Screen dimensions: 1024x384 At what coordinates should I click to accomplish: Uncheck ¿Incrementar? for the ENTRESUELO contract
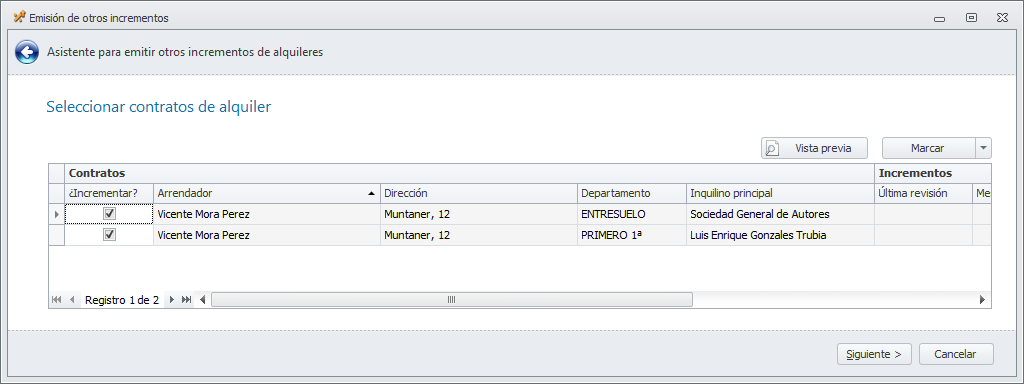pos(110,214)
